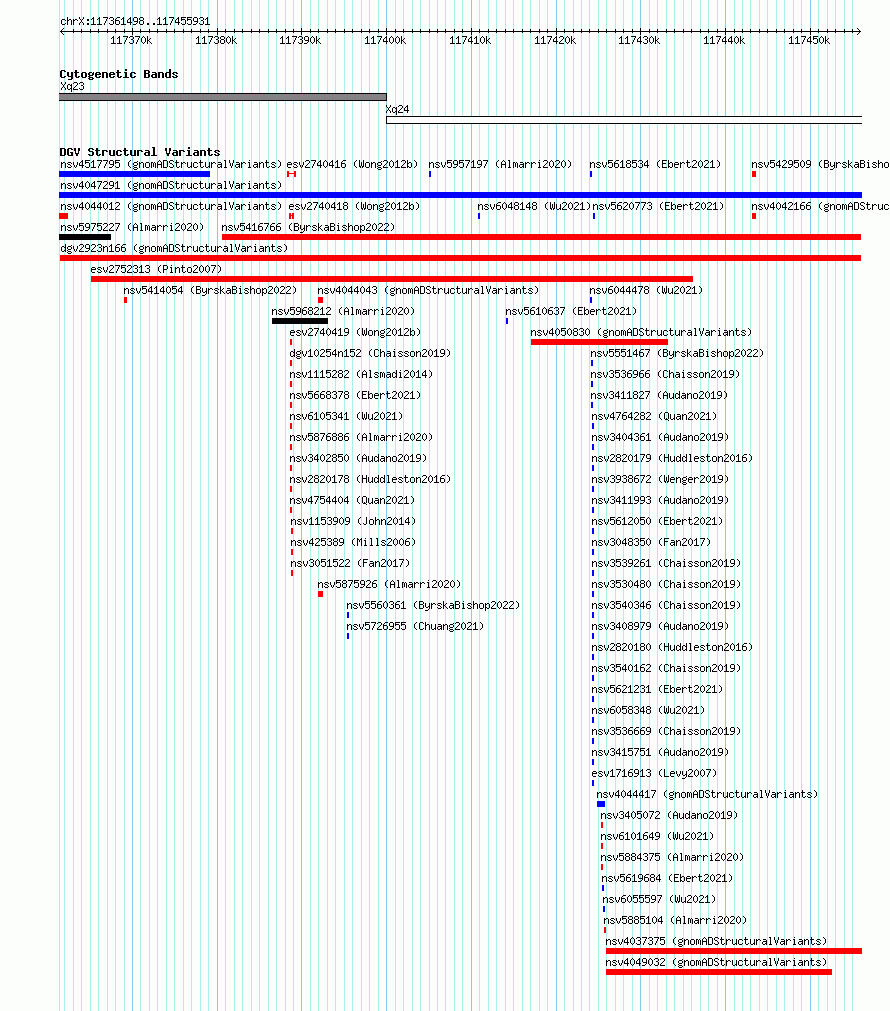Click nsv4049032 gnomAD variant label
The image size is (890, 1011).
click(x=716, y=962)
